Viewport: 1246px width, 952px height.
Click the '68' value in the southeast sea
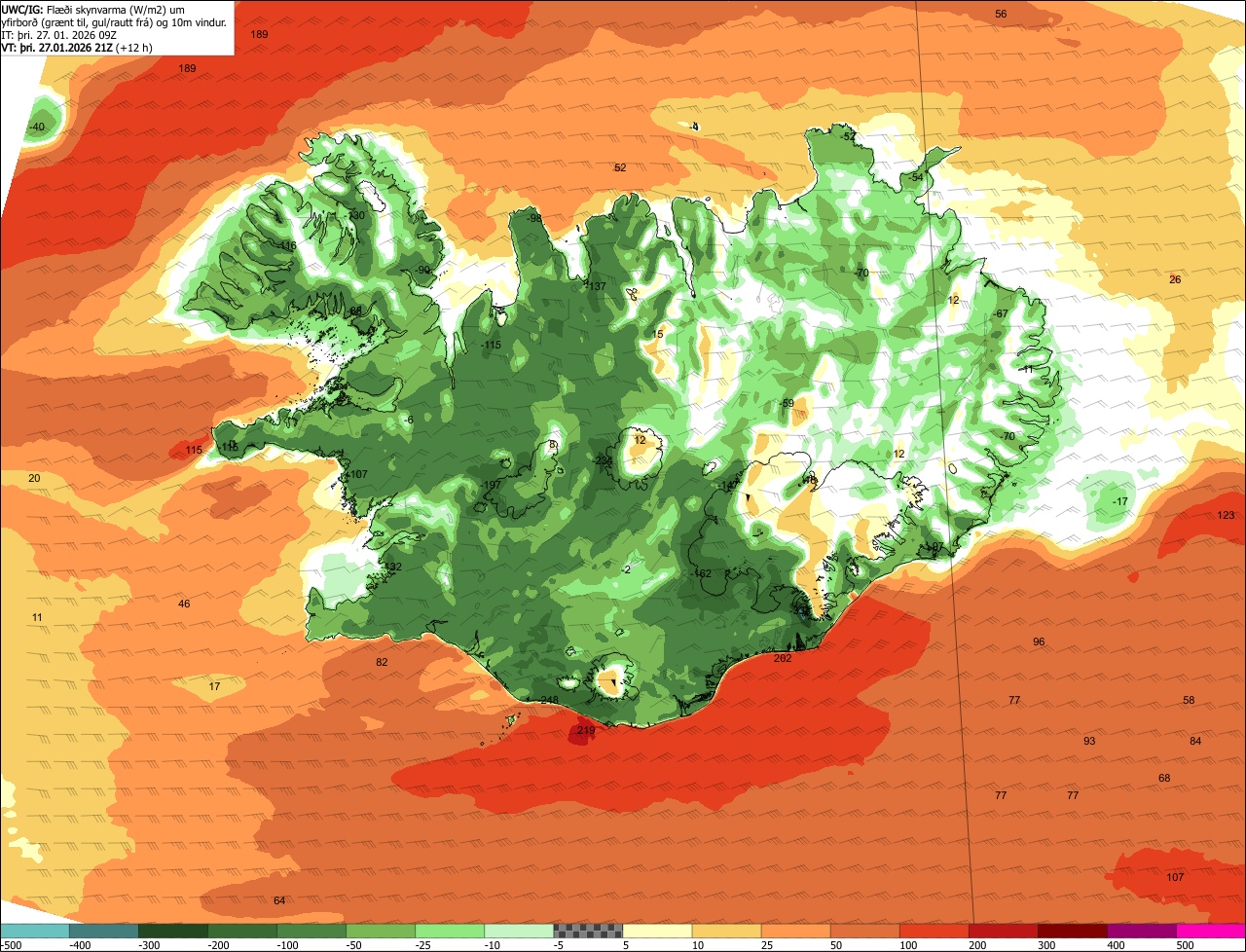click(x=1164, y=778)
